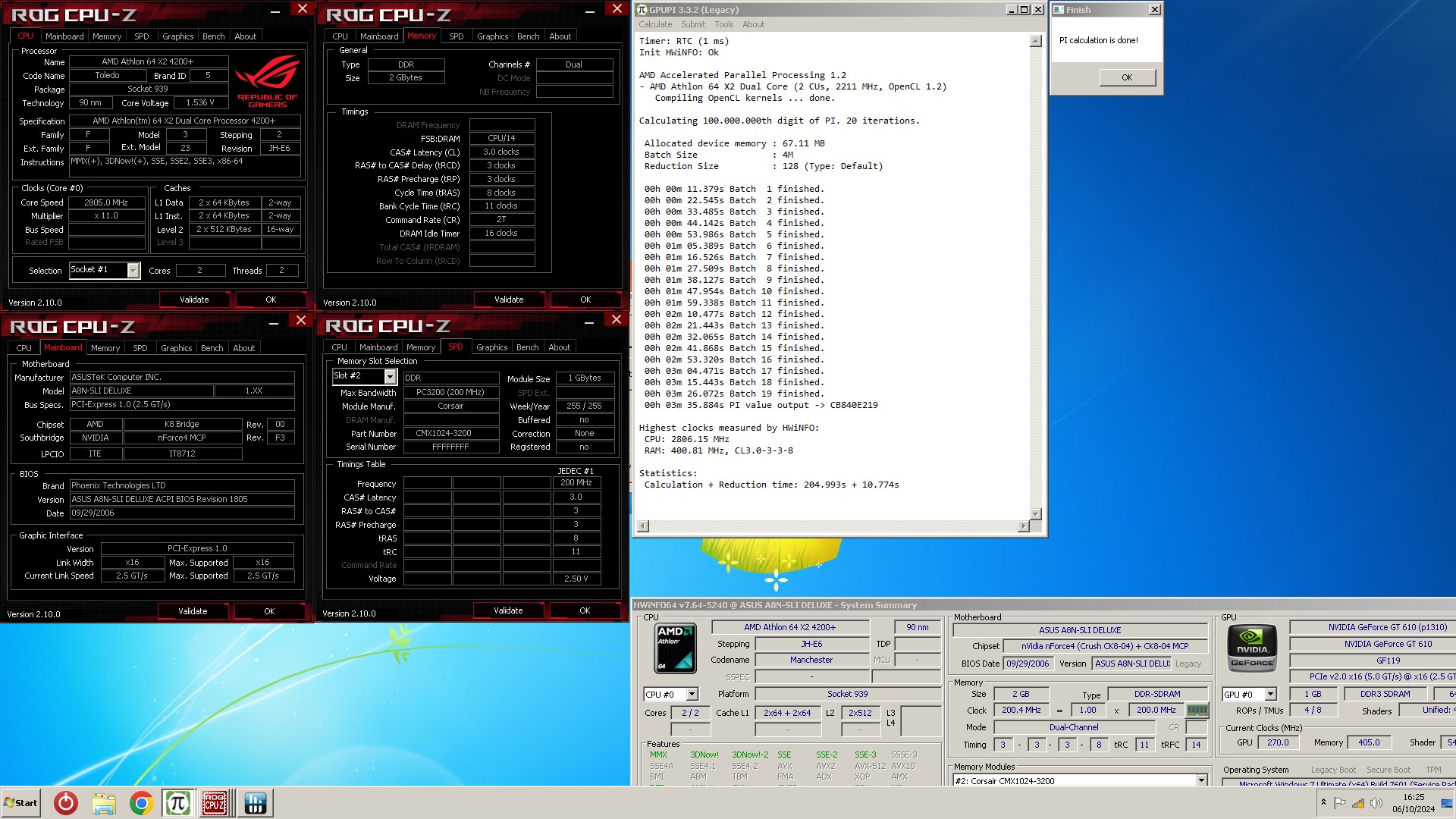Select CPU tab in bottom-left Mainboard CPU-Z window

[24, 347]
